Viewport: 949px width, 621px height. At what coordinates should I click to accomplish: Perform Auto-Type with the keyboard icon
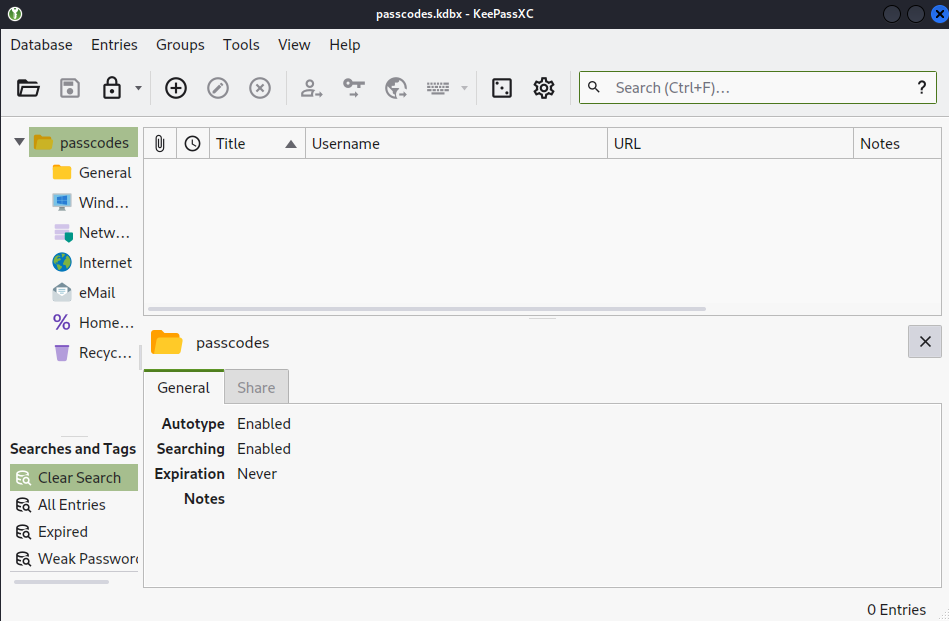tap(438, 88)
